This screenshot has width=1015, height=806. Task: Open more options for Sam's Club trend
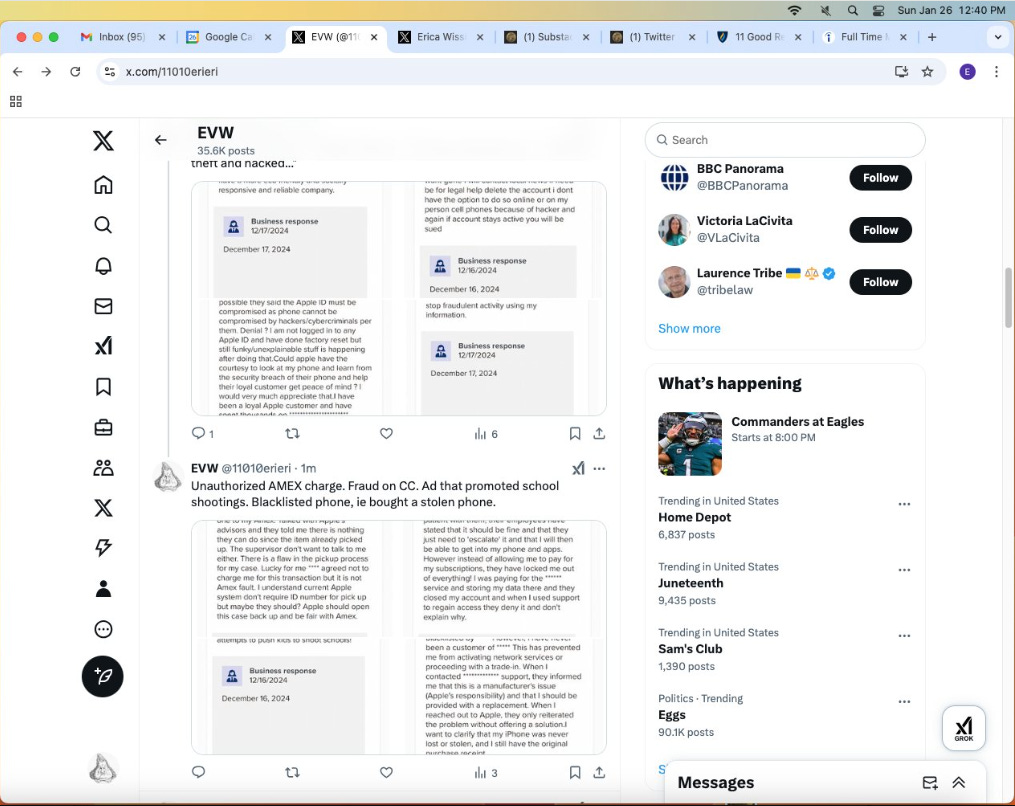pos(904,636)
